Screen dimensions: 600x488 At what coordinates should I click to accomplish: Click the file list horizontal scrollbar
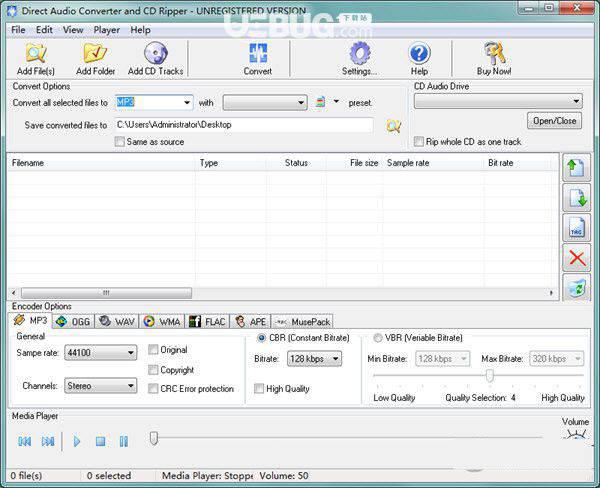coord(106,293)
